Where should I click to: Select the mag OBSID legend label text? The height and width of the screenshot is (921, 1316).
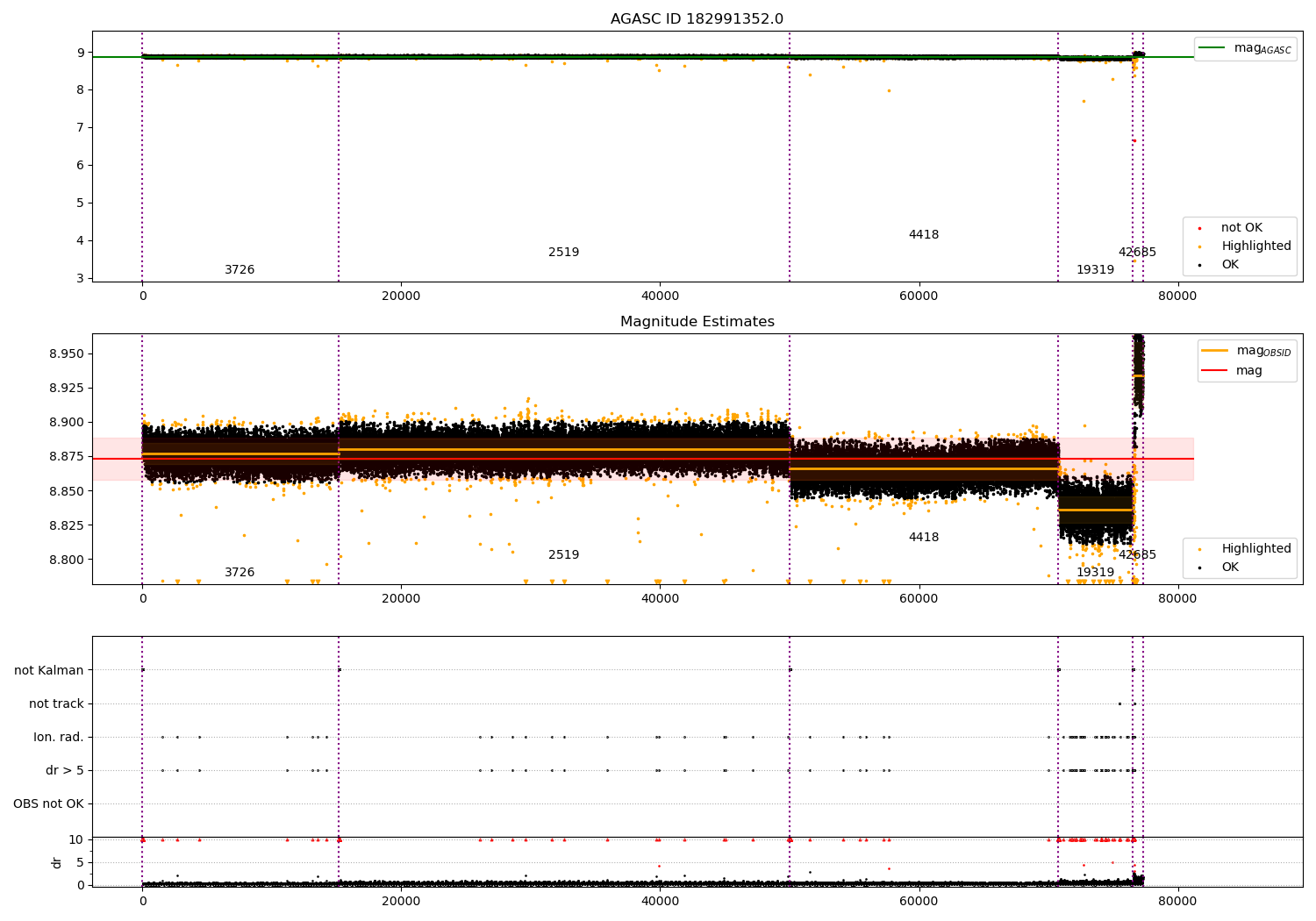click(1264, 351)
